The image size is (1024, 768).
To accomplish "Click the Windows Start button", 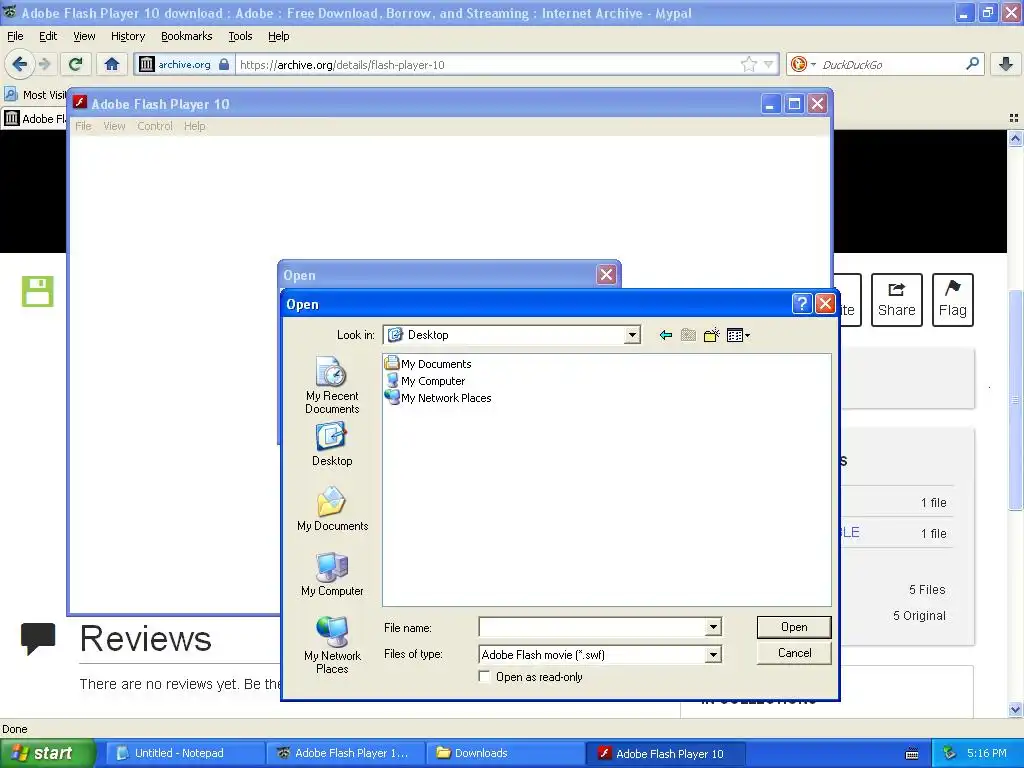I will (47, 753).
